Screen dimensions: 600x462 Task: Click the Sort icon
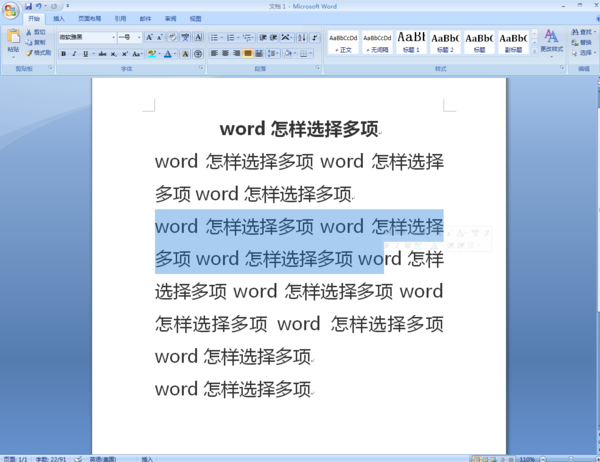[x=302, y=37]
